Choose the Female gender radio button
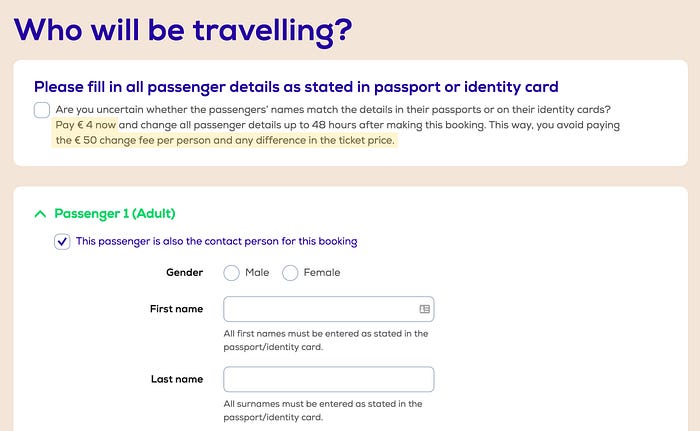Screen dimensions: 700x431 pos(291,273)
